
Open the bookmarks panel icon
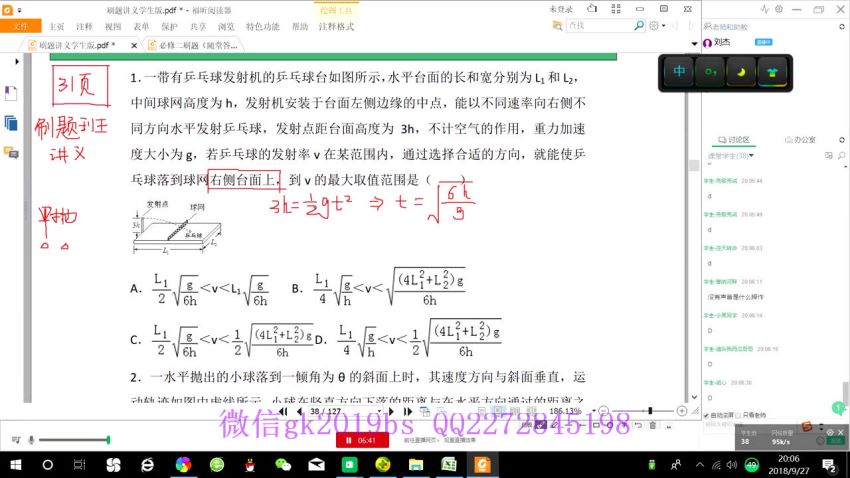11,93
